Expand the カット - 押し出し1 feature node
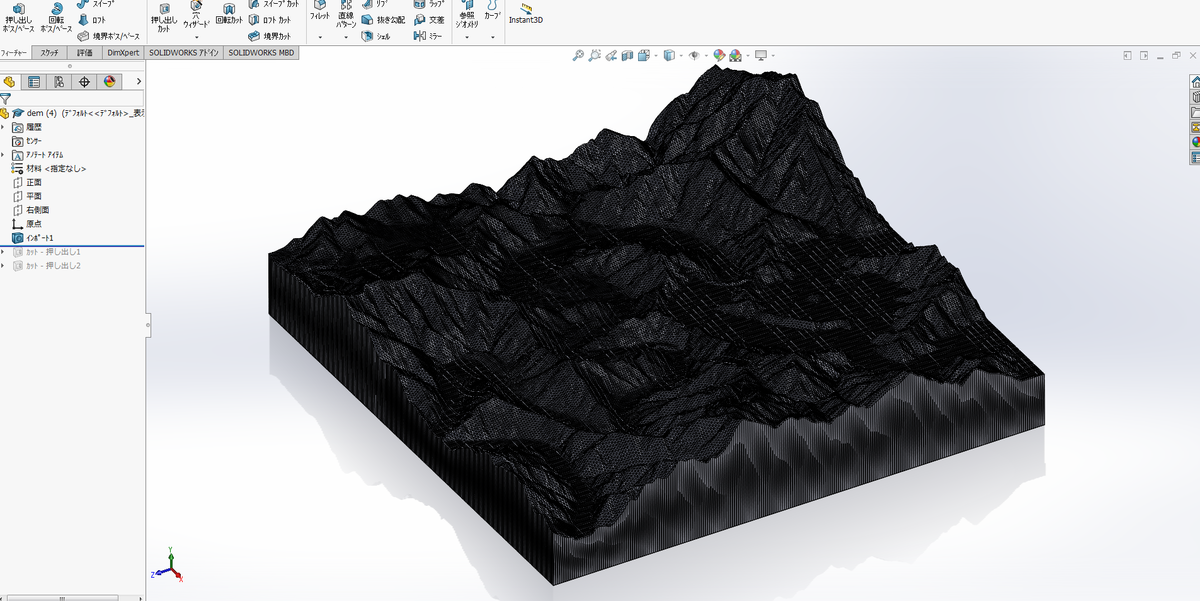The height and width of the screenshot is (601, 1200). point(3,252)
